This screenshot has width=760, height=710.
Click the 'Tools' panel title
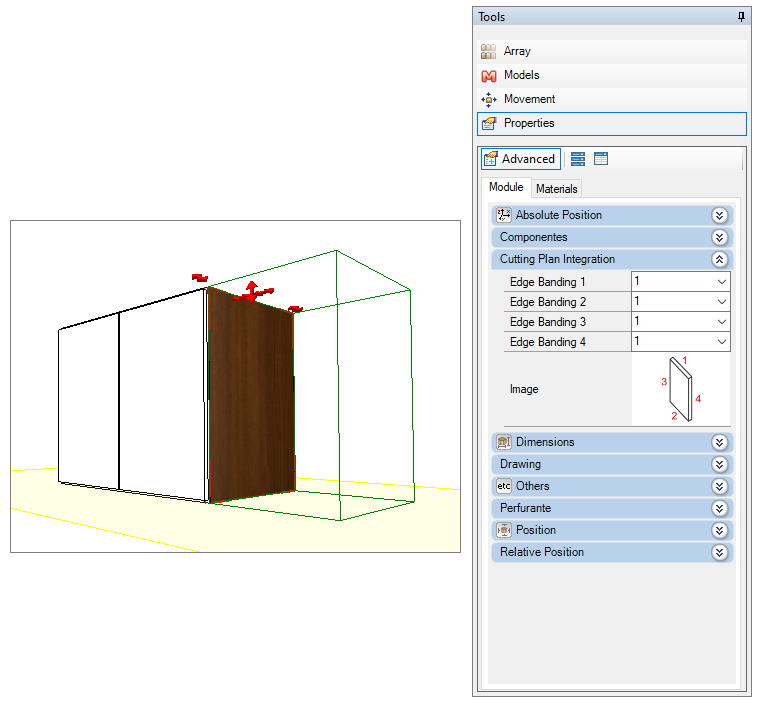click(491, 17)
